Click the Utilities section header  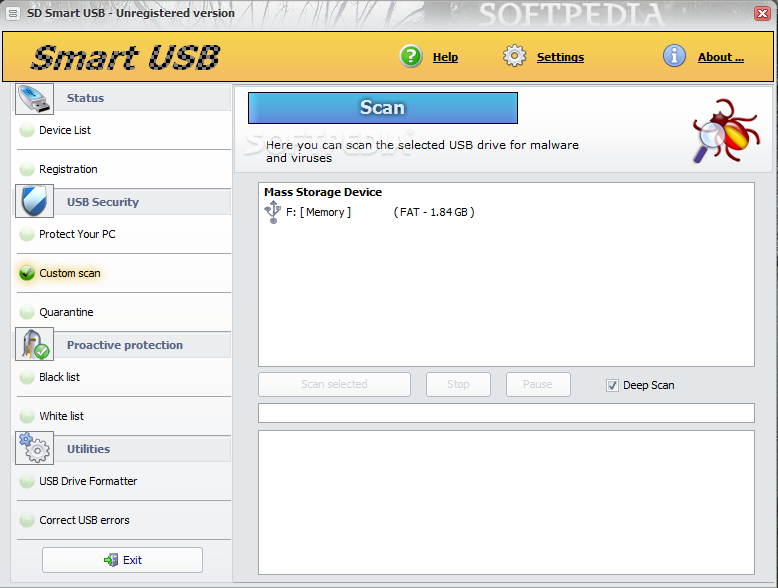click(x=122, y=449)
